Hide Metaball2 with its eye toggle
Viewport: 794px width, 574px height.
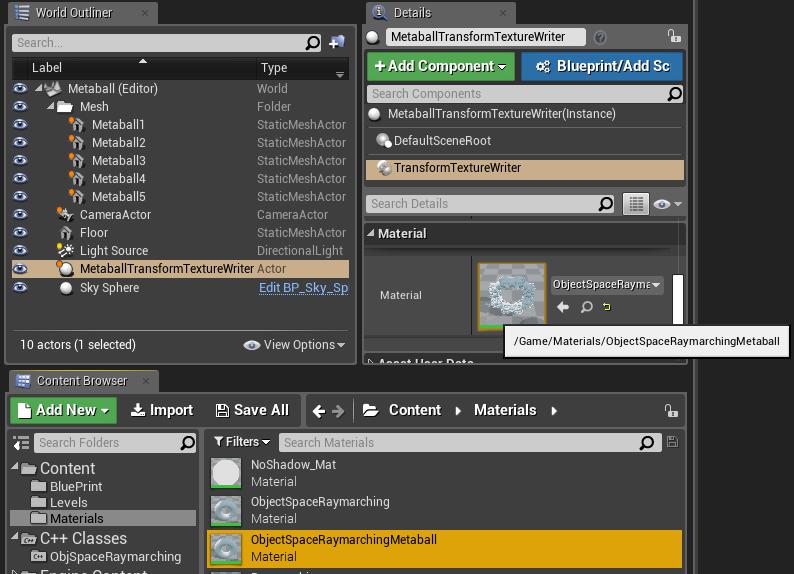tap(20, 142)
